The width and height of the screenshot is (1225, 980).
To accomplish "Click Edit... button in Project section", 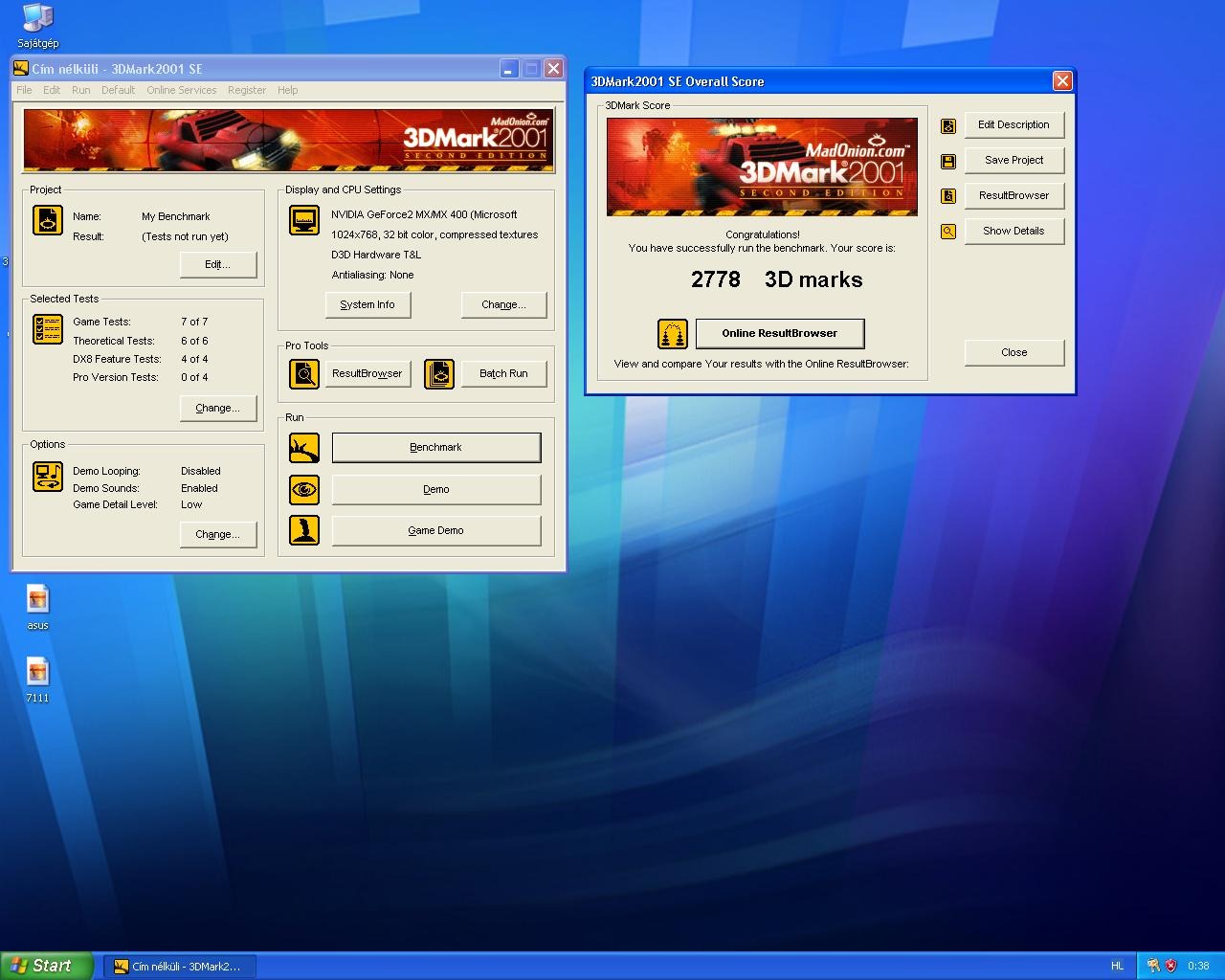I will coord(218,264).
